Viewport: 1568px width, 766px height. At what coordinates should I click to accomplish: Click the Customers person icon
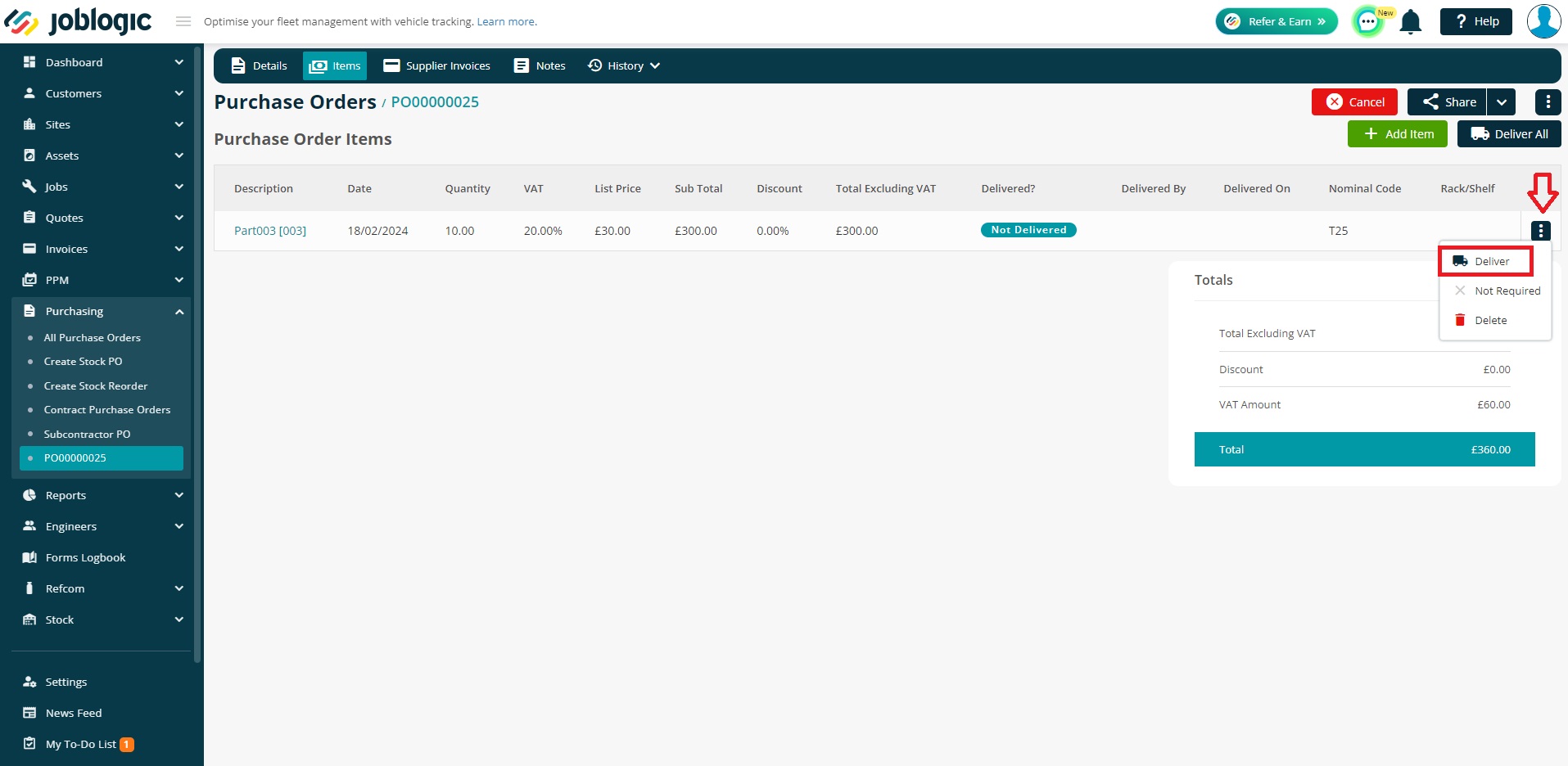point(29,93)
